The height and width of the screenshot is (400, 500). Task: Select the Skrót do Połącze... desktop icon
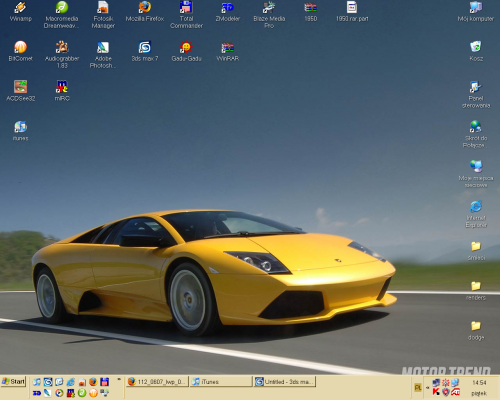coord(476,134)
